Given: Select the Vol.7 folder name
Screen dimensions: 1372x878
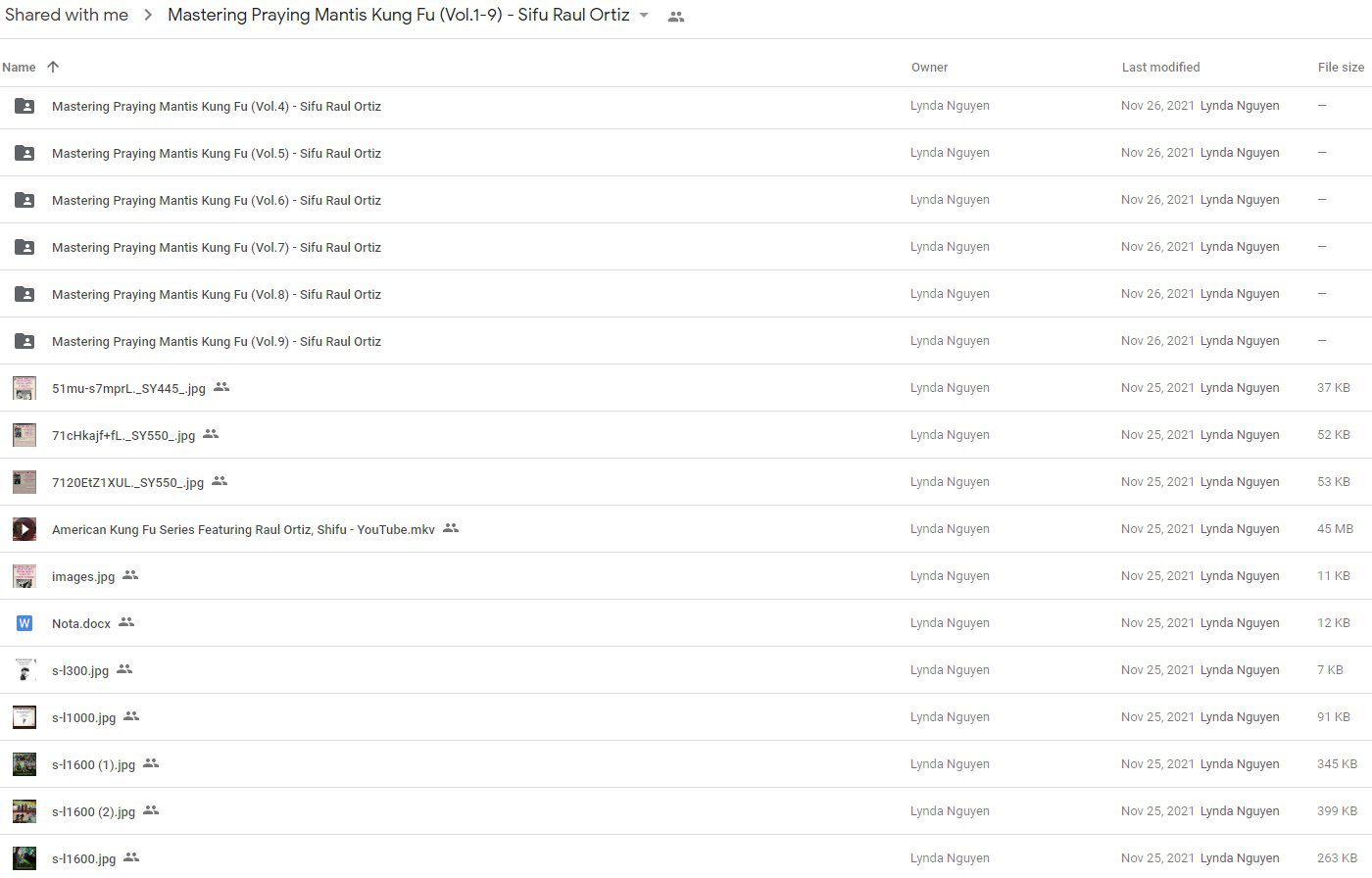Looking at the screenshot, I should [x=217, y=247].
